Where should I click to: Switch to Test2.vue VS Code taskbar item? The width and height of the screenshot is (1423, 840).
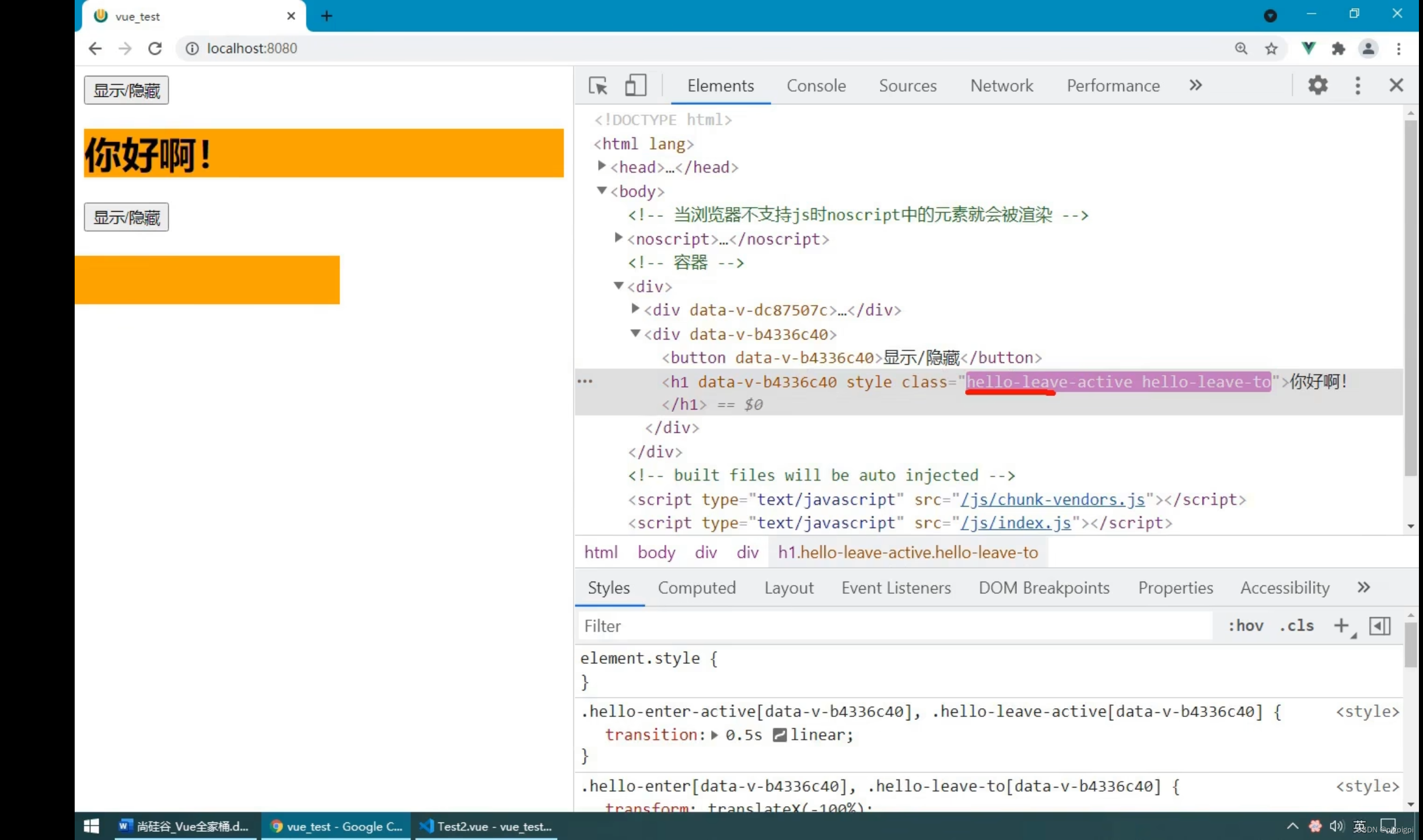[486, 826]
